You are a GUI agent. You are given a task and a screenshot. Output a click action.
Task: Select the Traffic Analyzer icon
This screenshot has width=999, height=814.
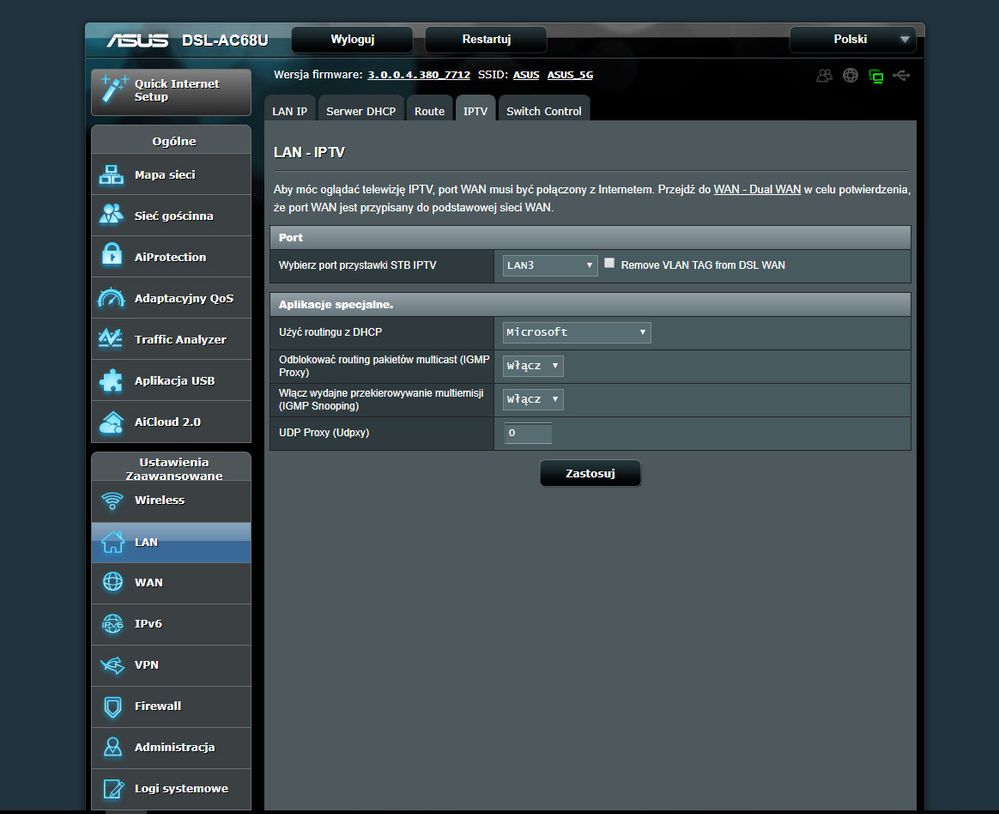111,339
